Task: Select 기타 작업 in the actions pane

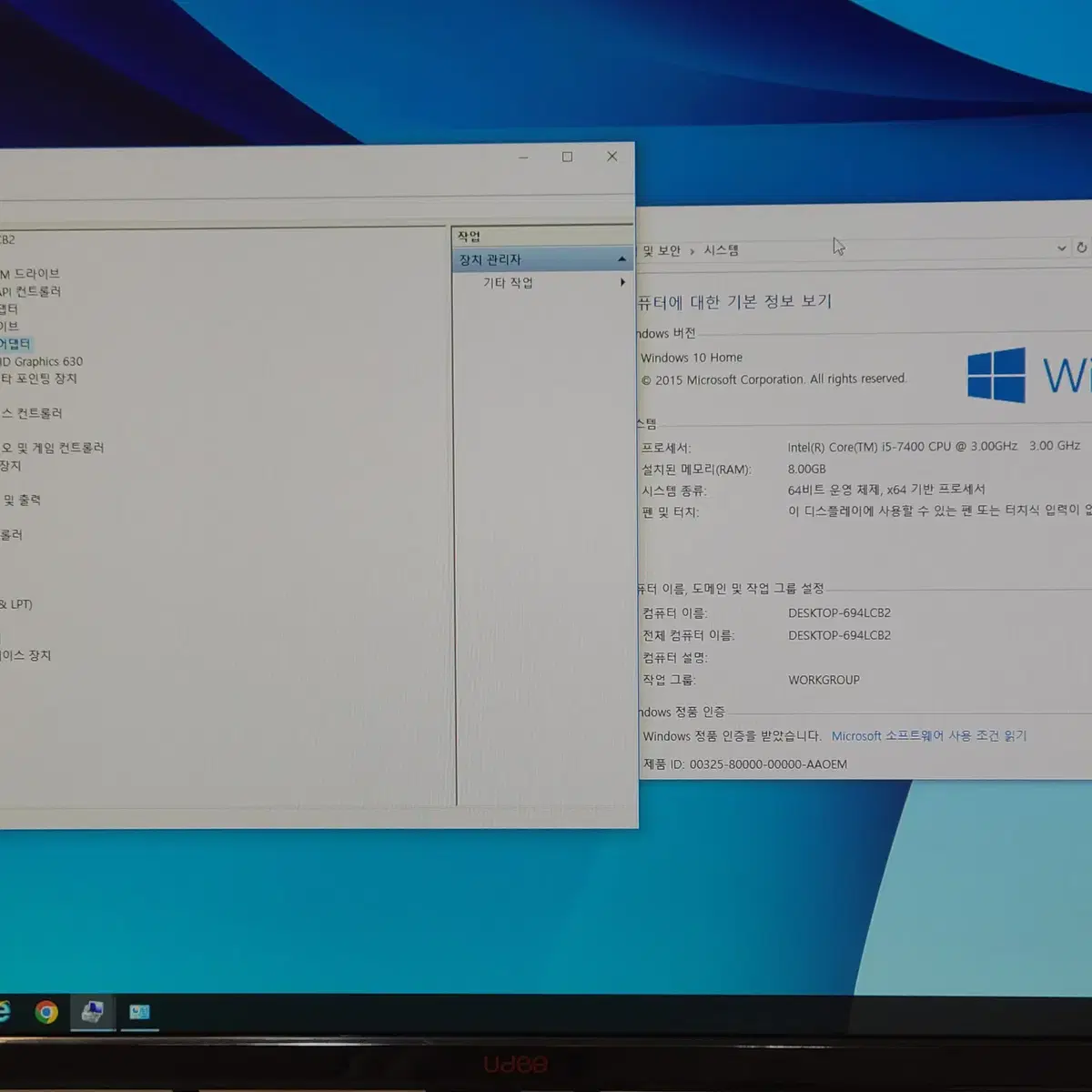Action: pos(508,283)
